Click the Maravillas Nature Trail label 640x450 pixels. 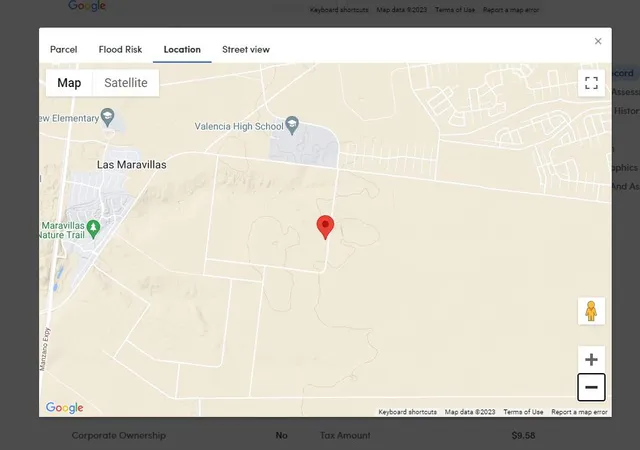point(63,230)
